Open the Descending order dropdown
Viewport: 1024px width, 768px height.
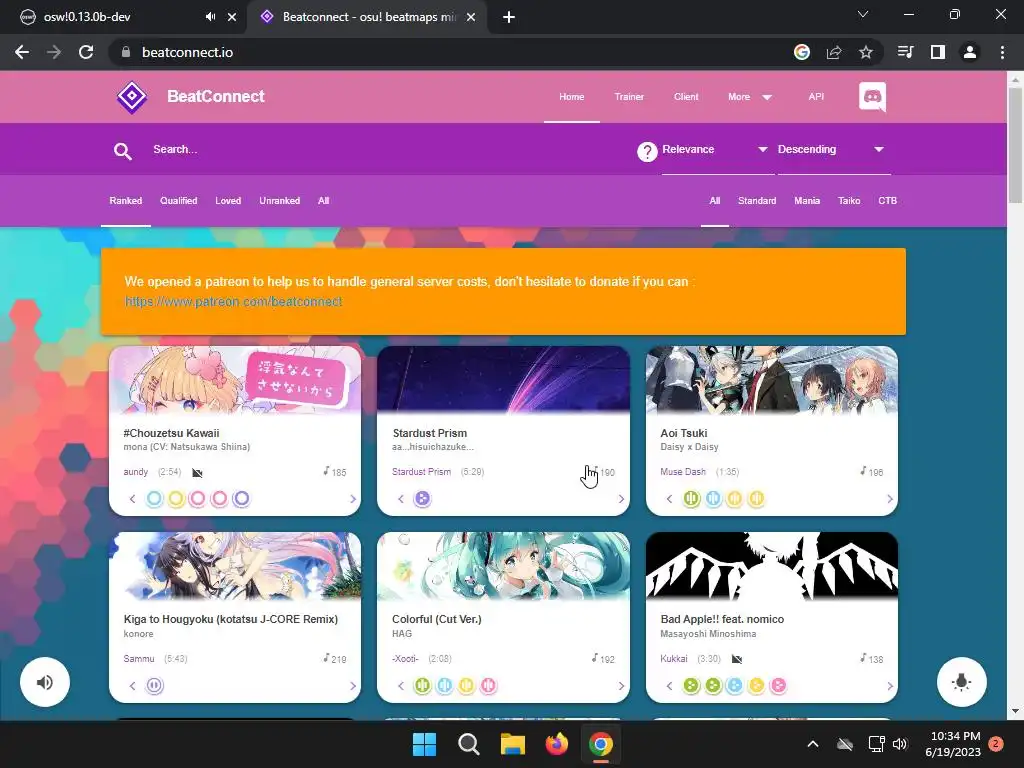click(833, 150)
